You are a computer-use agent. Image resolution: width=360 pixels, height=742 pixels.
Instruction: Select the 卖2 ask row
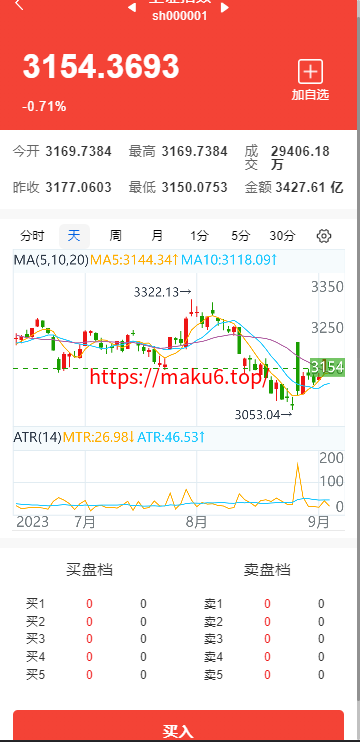click(267, 622)
